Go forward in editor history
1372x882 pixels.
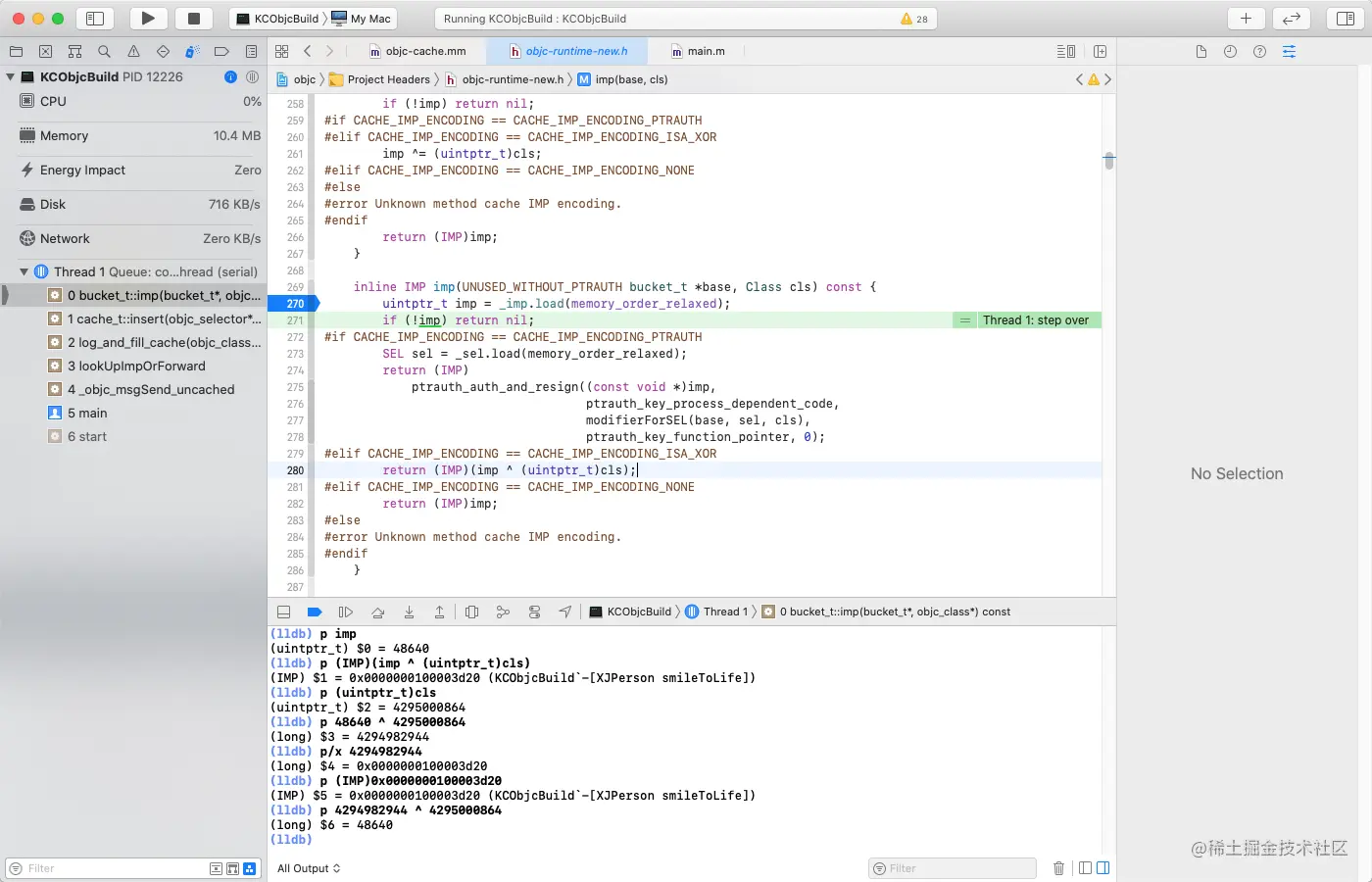[x=329, y=51]
